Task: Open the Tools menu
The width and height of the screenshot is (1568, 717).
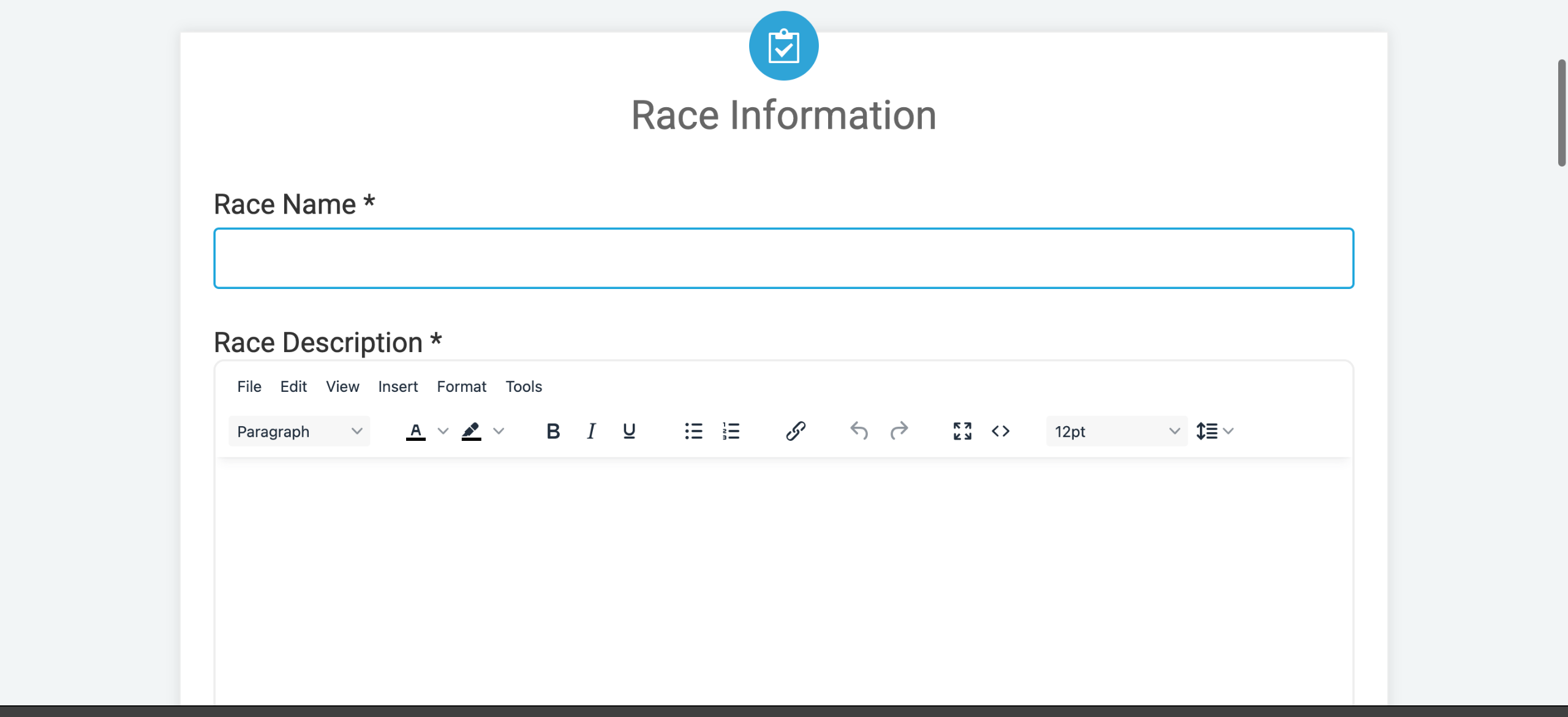Action: pyautogui.click(x=524, y=386)
